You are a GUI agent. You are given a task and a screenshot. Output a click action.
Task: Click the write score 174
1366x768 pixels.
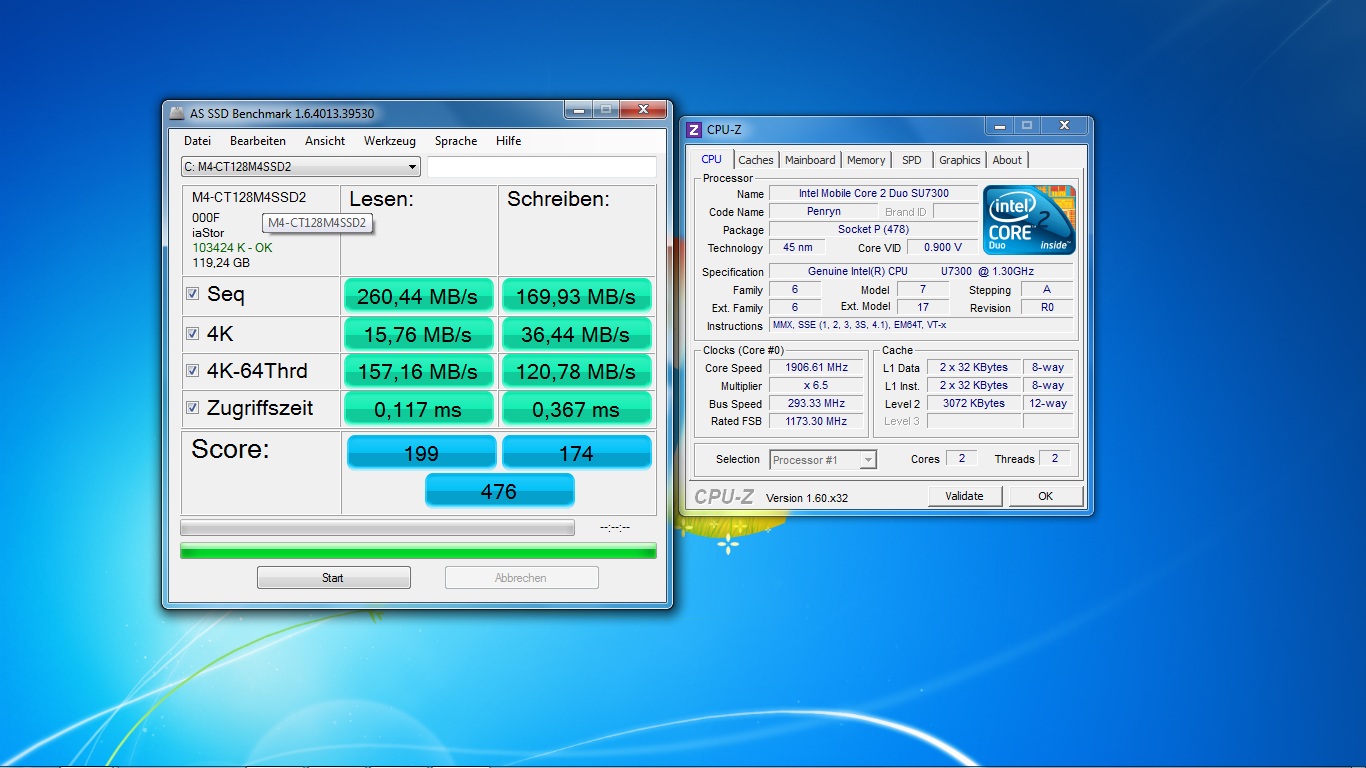pos(576,452)
